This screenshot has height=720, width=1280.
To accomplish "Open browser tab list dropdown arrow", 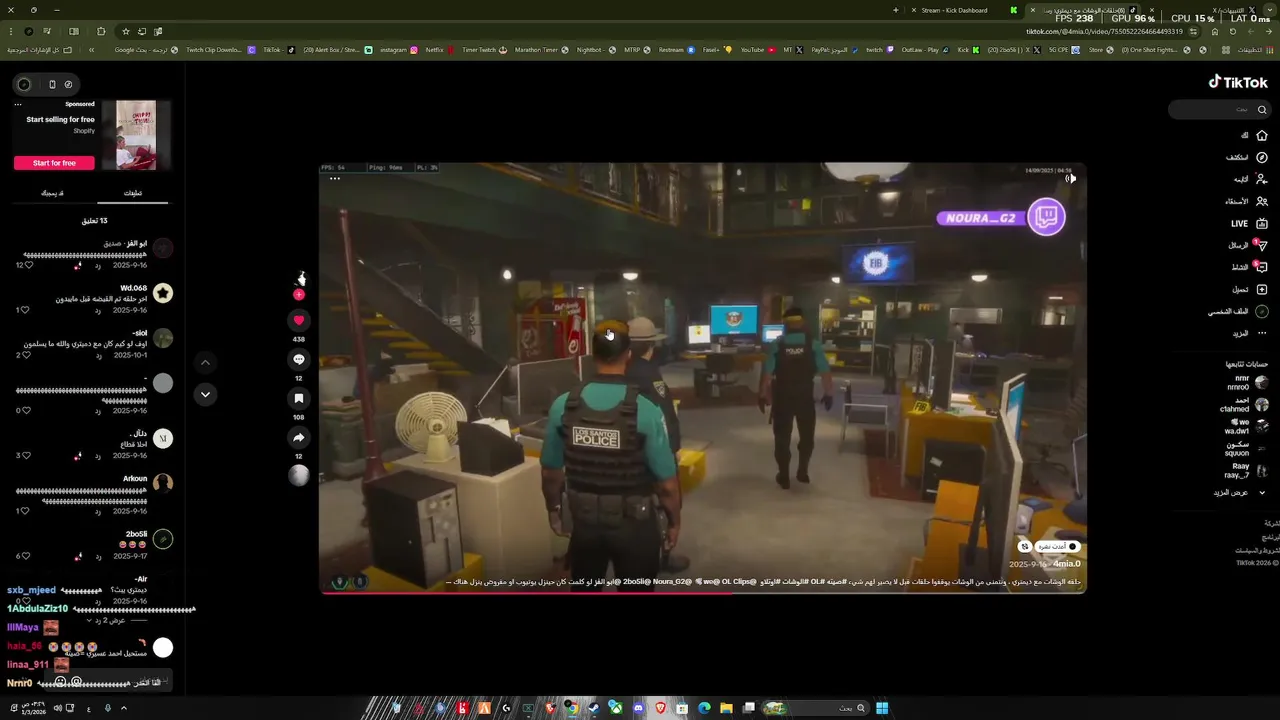I will pos(1269,10).
